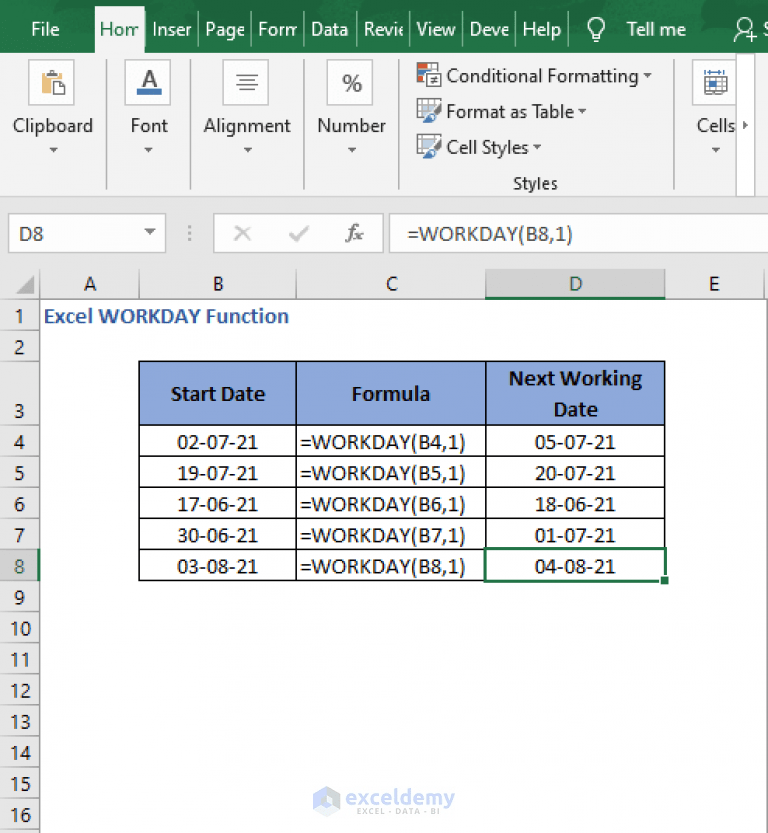Select cell with date 30-06-21
The width and height of the screenshot is (768, 833).
point(218,535)
